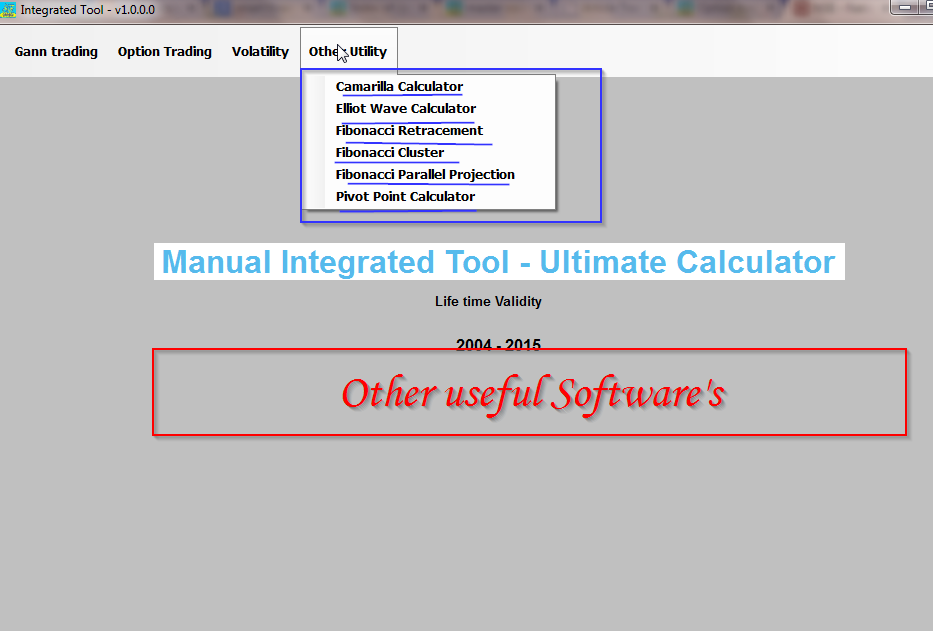This screenshot has width=933, height=631.
Task: Open the Gann trading menu
Action: click(x=56, y=51)
